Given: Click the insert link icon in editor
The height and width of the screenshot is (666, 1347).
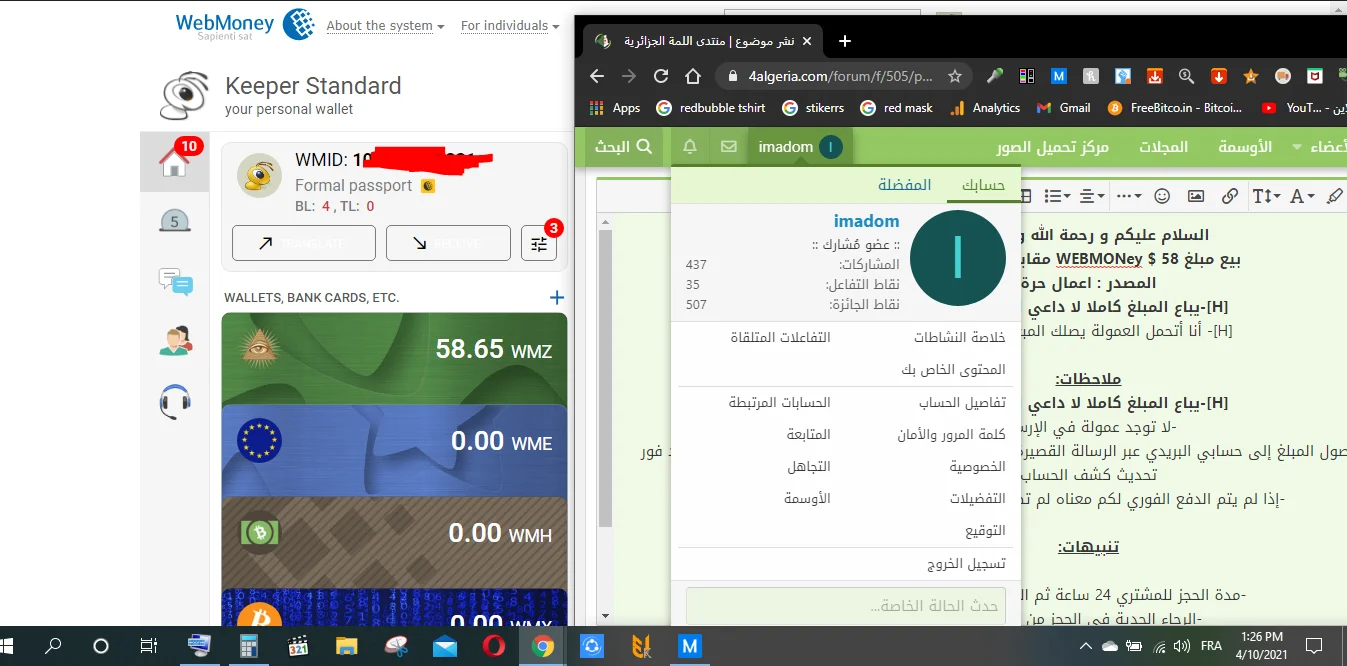Looking at the screenshot, I should tap(1230, 196).
